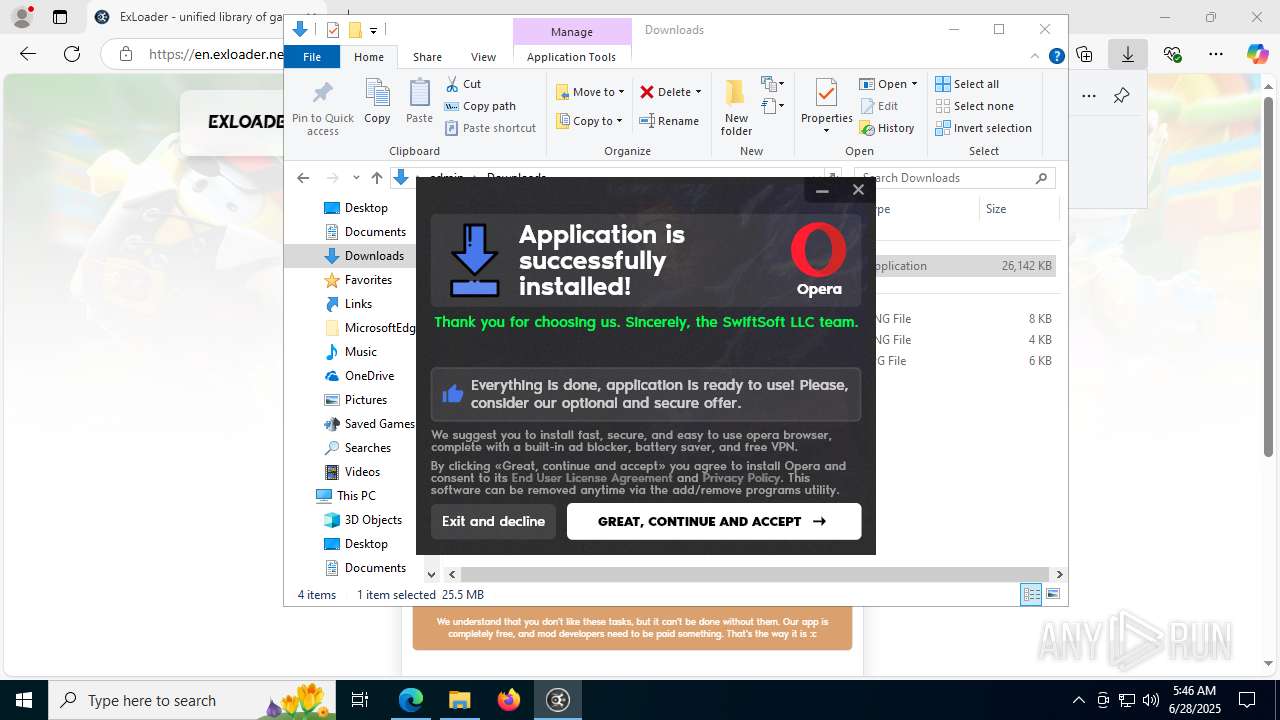This screenshot has height=720, width=1280.
Task: Open the Application Tools tab
Action: 571,57
